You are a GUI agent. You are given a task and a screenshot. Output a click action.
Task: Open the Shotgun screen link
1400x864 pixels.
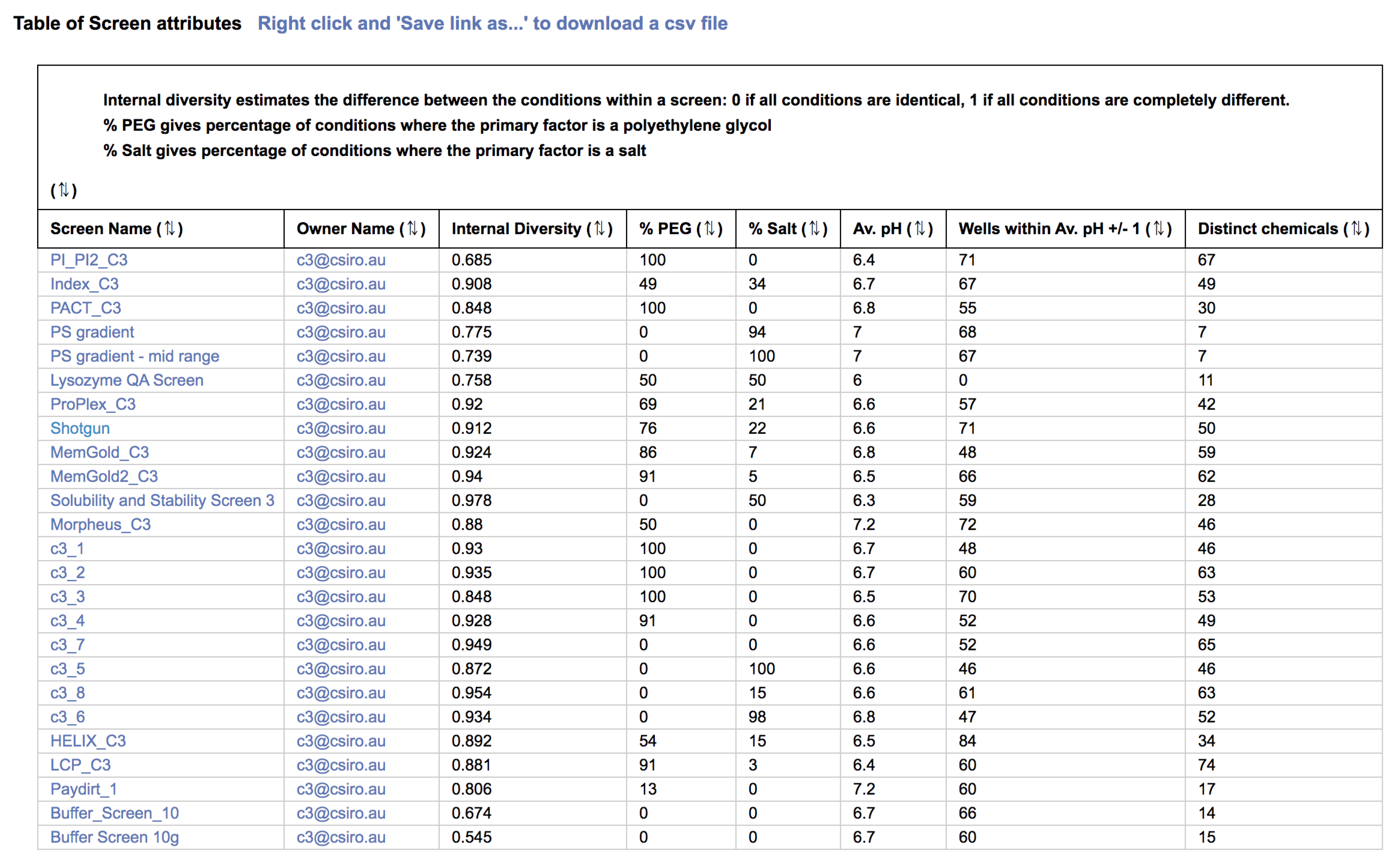[x=80, y=429]
